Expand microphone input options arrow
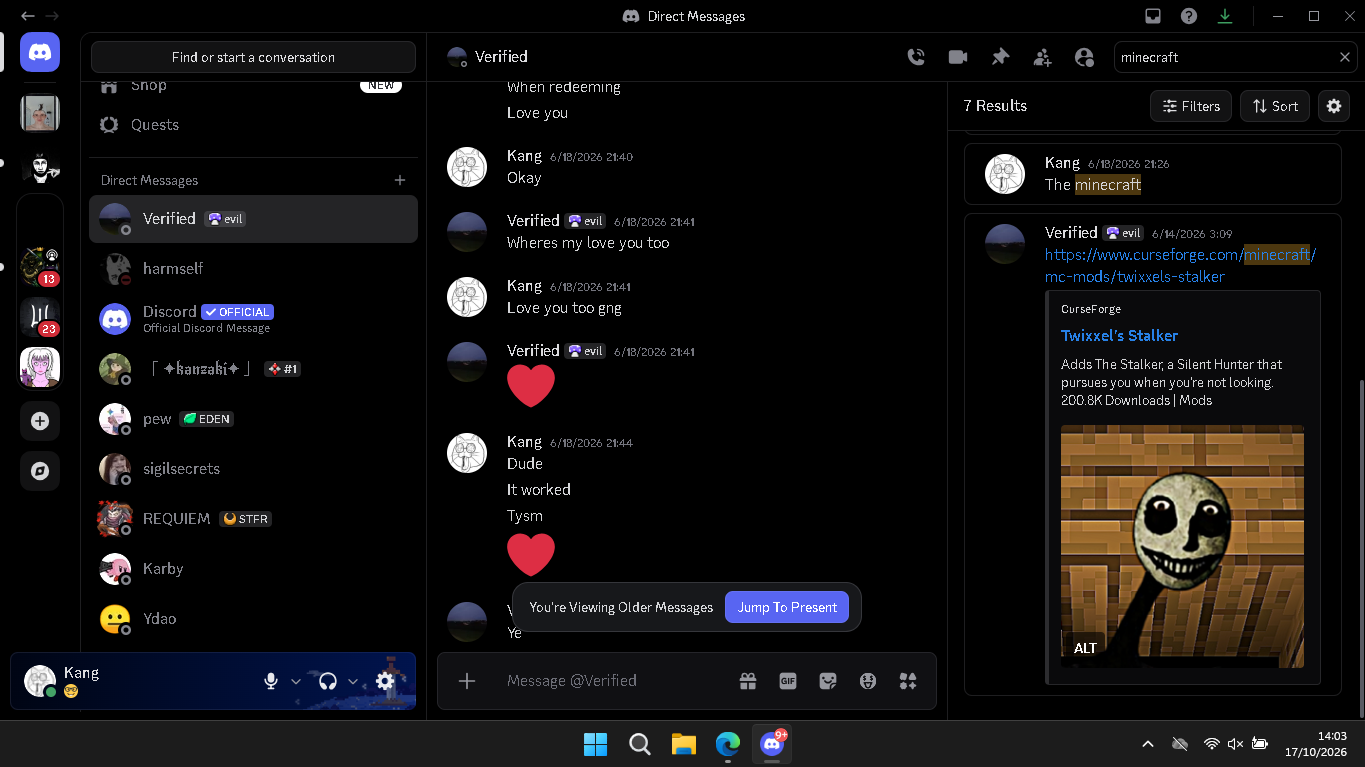 tap(296, 681)
